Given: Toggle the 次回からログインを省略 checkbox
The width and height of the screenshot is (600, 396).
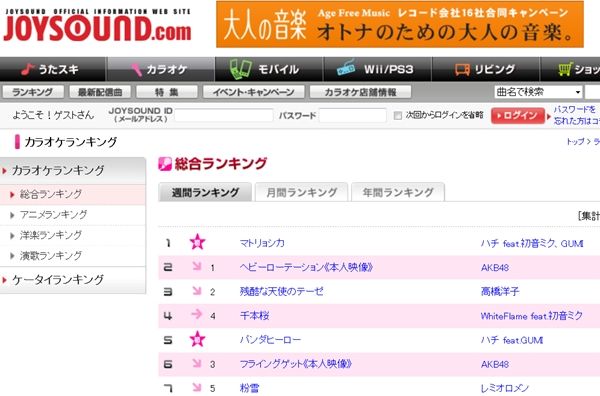Looking at the screenshot, I should 398,116.
